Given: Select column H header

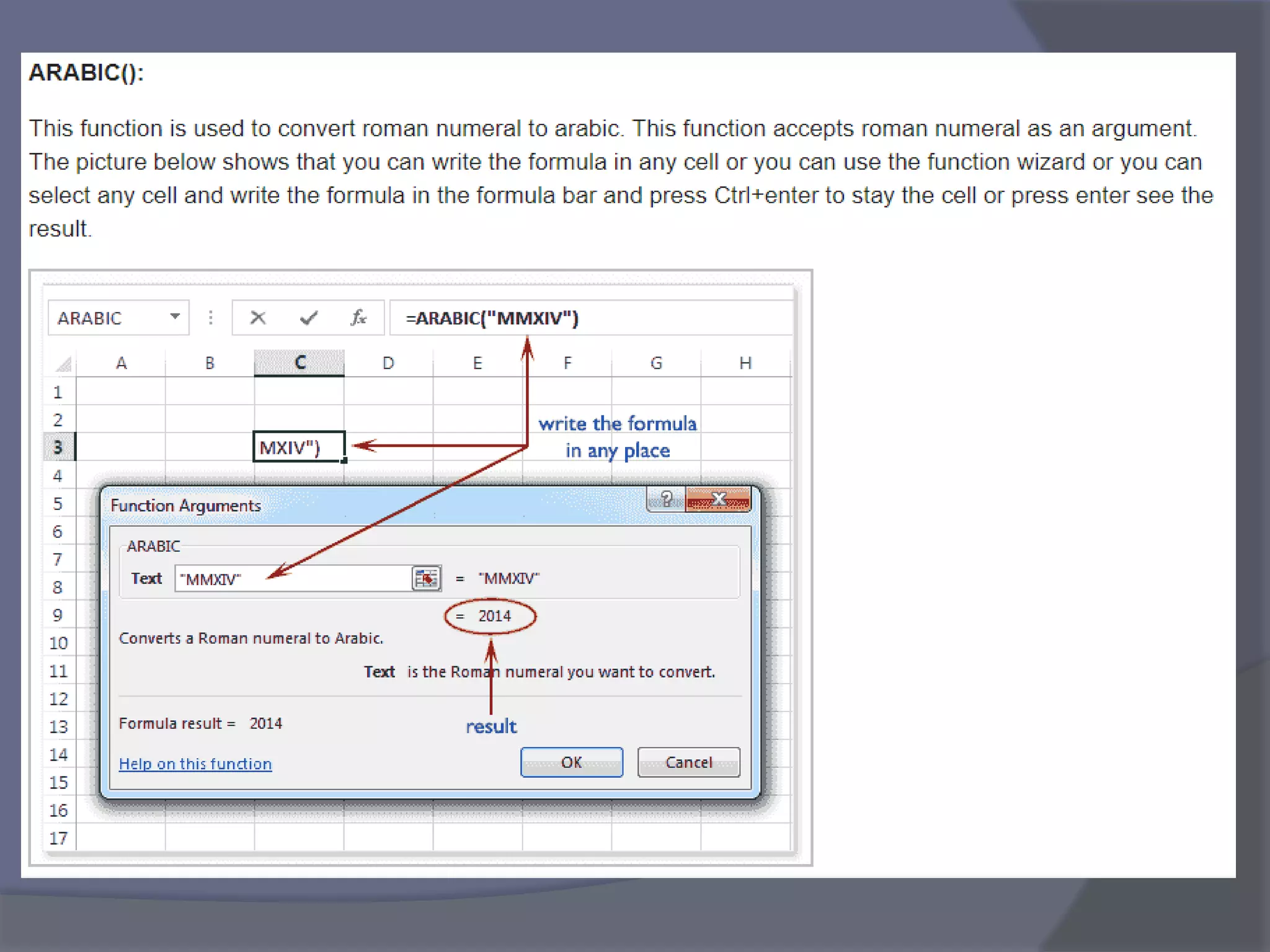Looking at the screenshot, I should (x=745, y=363).
